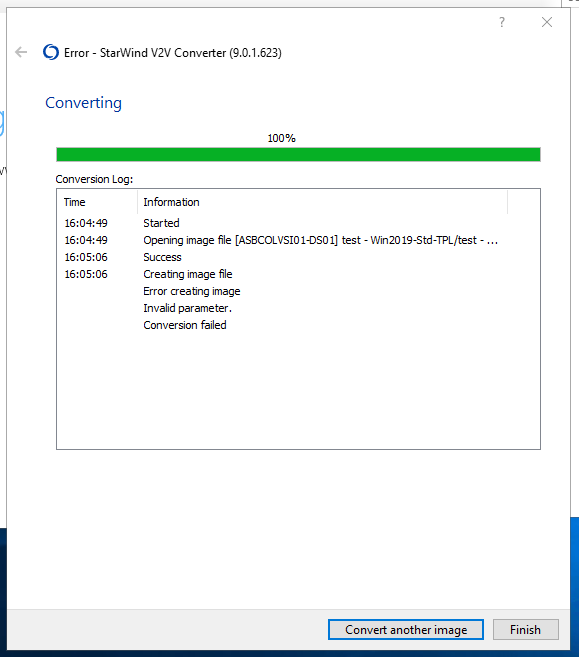Select the Conversion failed log entry
The image size is (579, 657).
(185, 325)
